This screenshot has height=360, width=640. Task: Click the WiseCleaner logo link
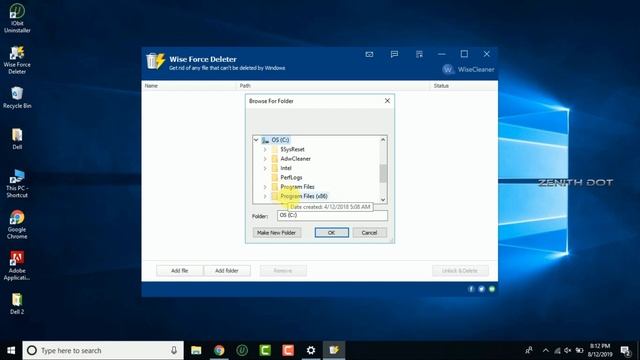pos(468,69)
